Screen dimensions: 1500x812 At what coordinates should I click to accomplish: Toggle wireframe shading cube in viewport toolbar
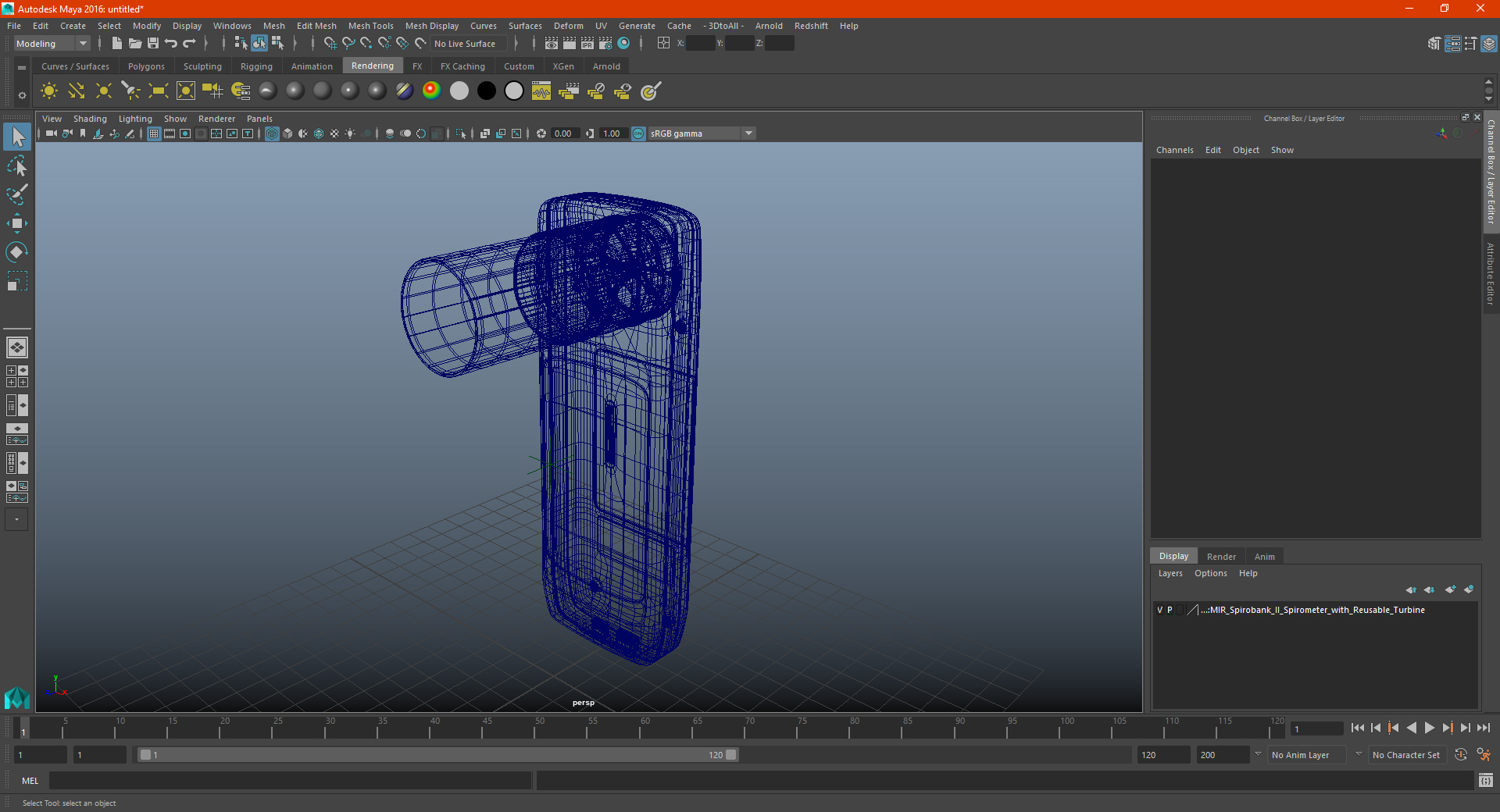click(x=272, y=134)
